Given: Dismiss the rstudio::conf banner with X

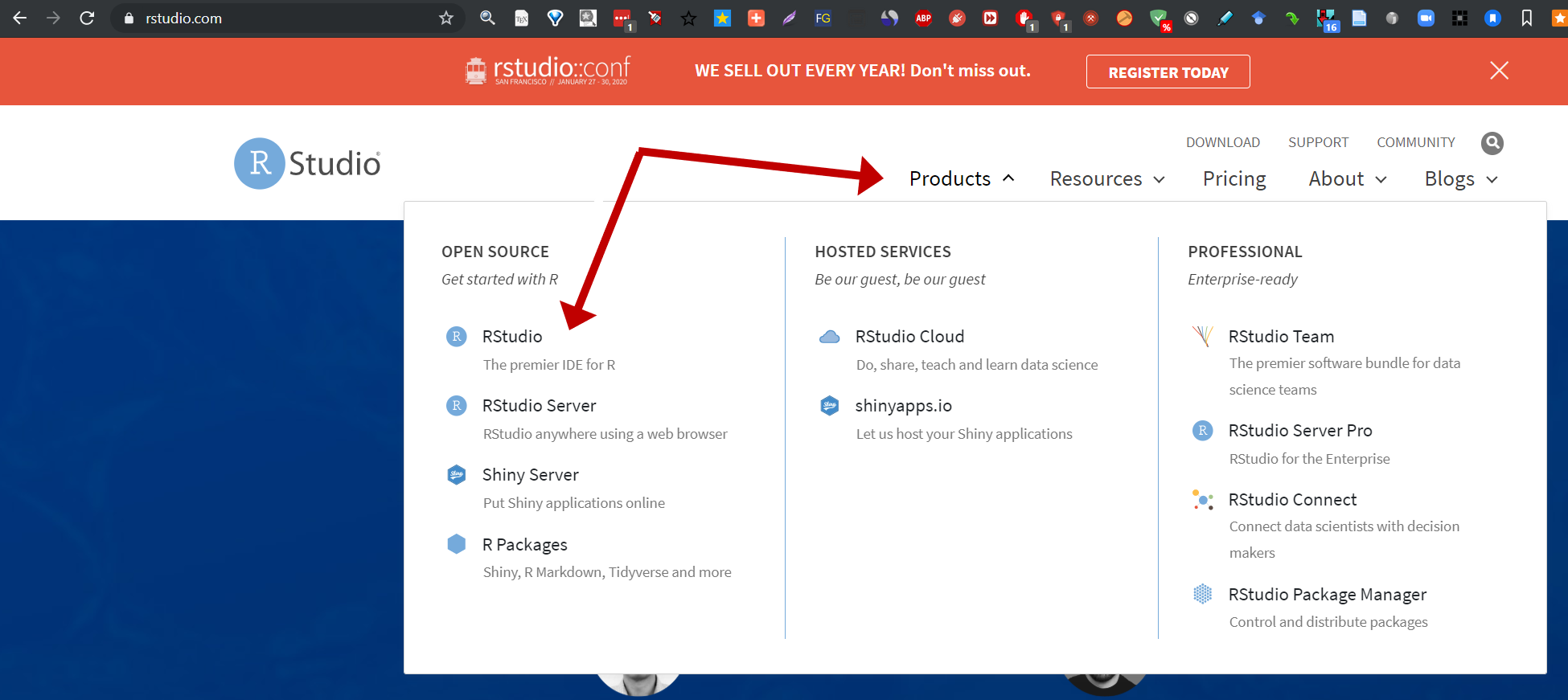Looking at the screenshot, I should pyautogui.click(x=1499, y=71).
